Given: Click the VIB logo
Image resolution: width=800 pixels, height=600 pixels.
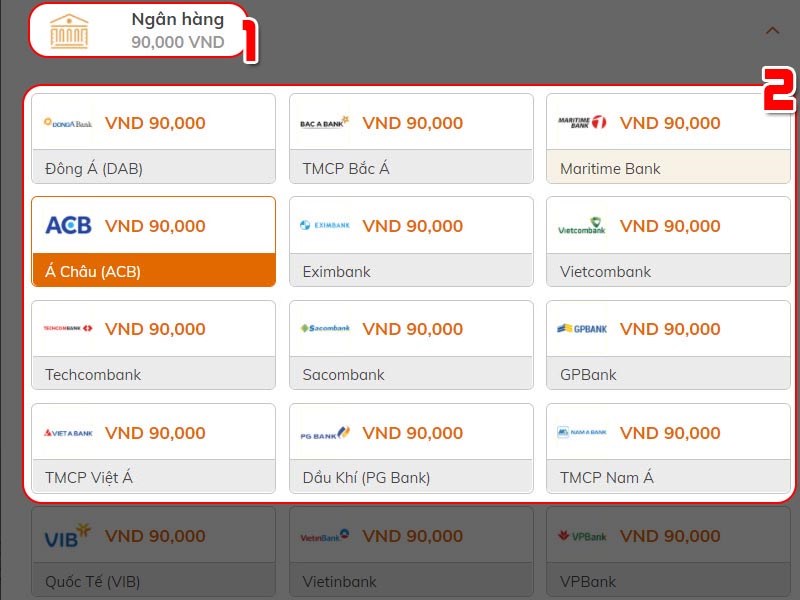Looking at the screenshot, I should (67, 536).
